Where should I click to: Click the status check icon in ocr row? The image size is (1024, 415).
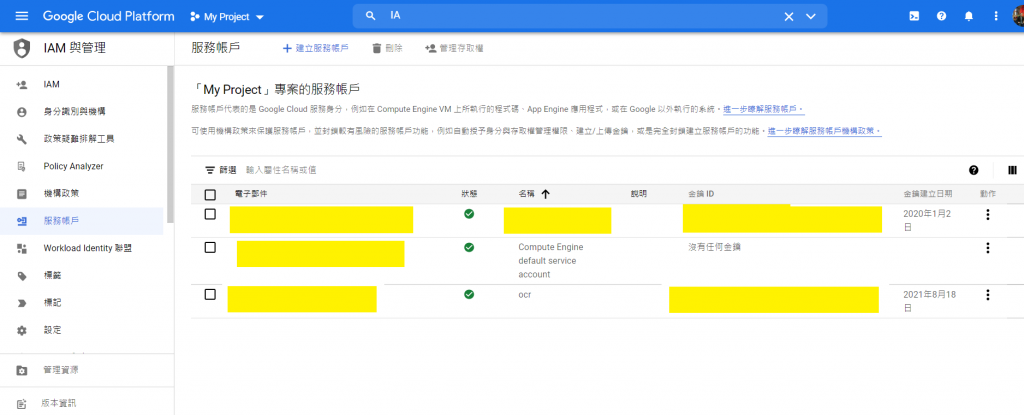[x=469, y=295]
